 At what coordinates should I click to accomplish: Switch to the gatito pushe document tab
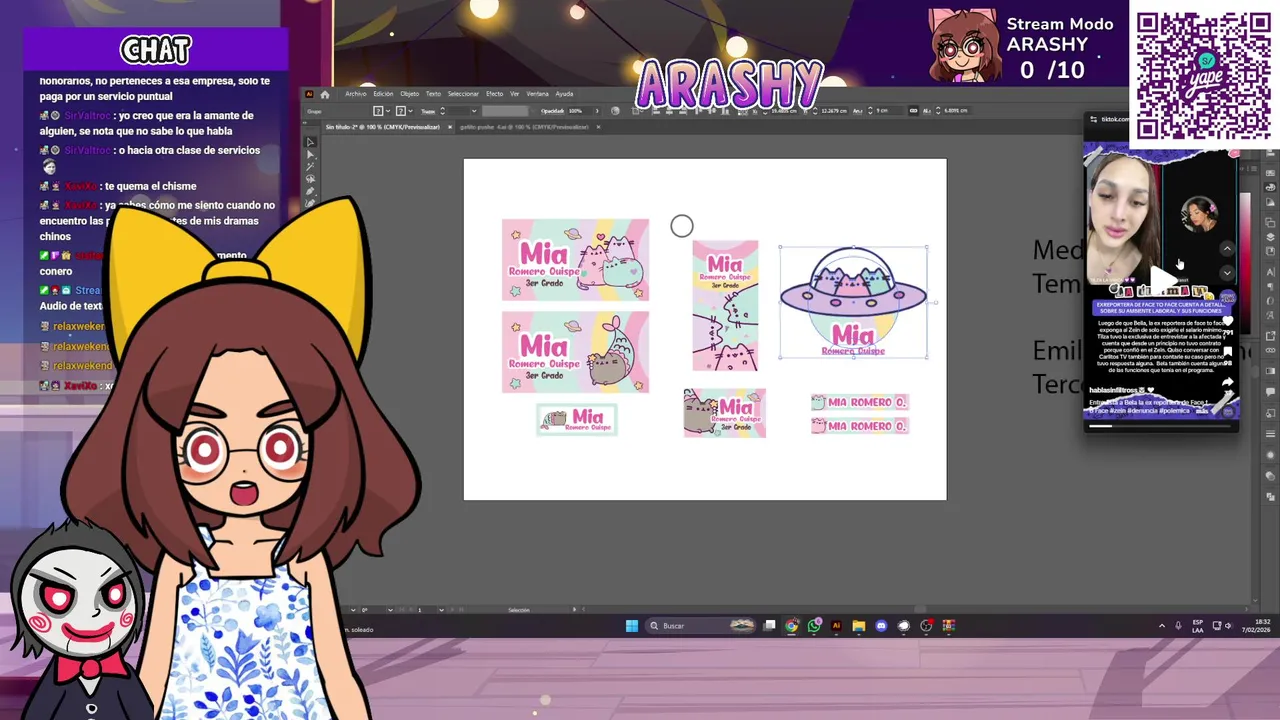(525, 127)
